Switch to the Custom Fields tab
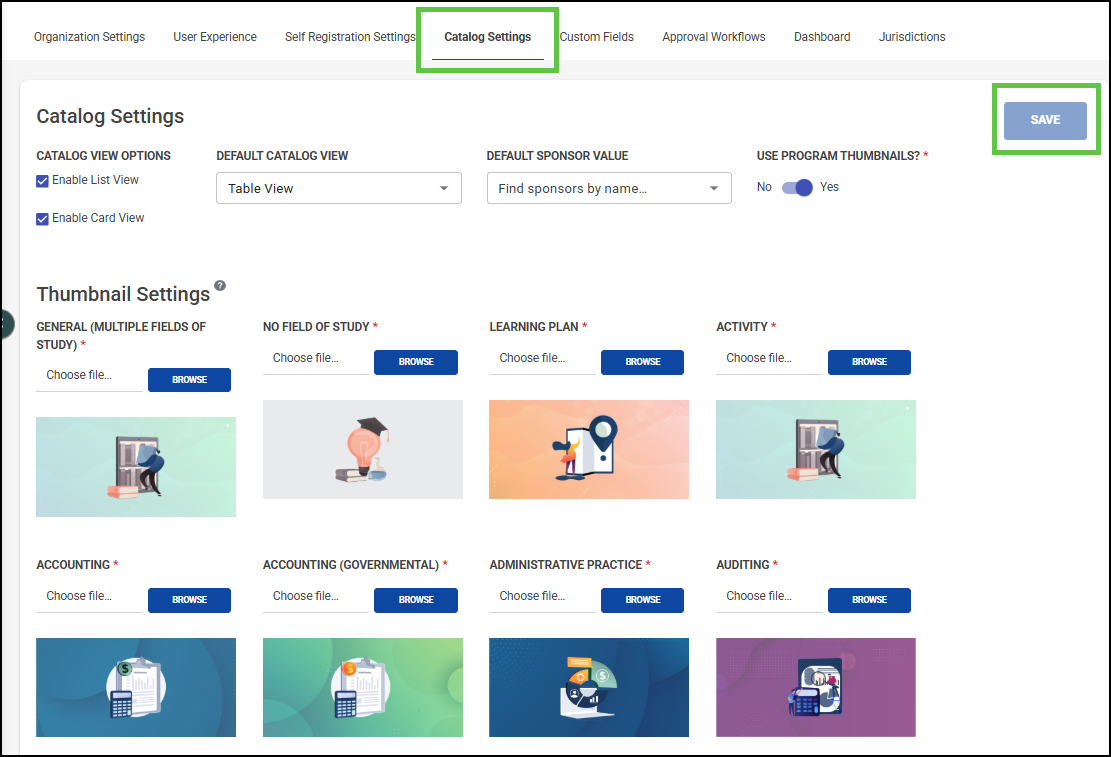 597,37
